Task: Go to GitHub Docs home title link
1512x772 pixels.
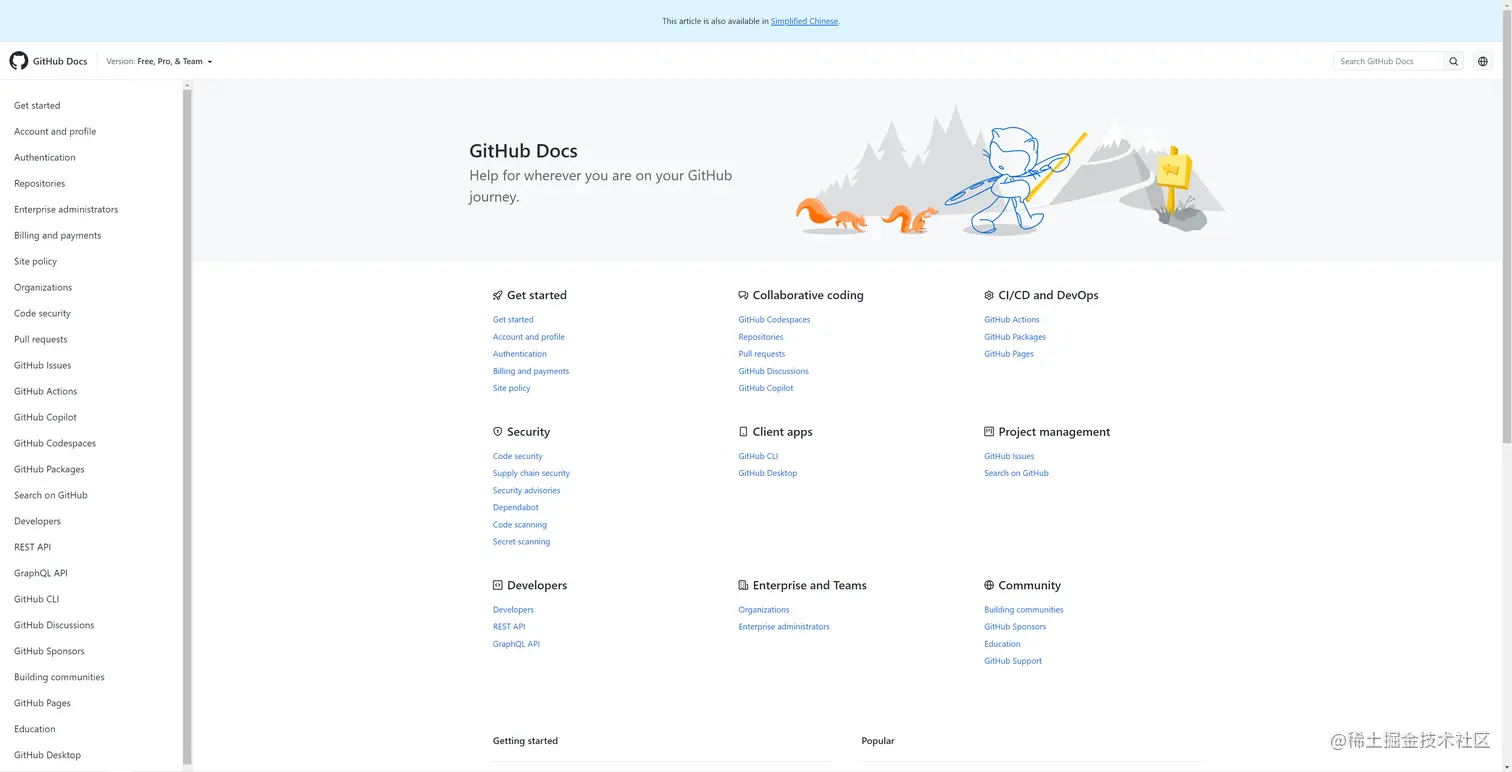Action: point(60,61)
